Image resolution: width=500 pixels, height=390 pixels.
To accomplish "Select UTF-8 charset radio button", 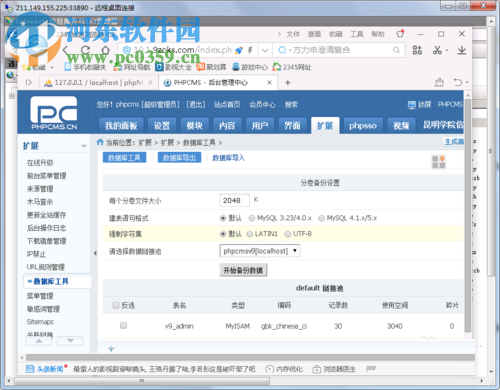I will tap(288, 234).
